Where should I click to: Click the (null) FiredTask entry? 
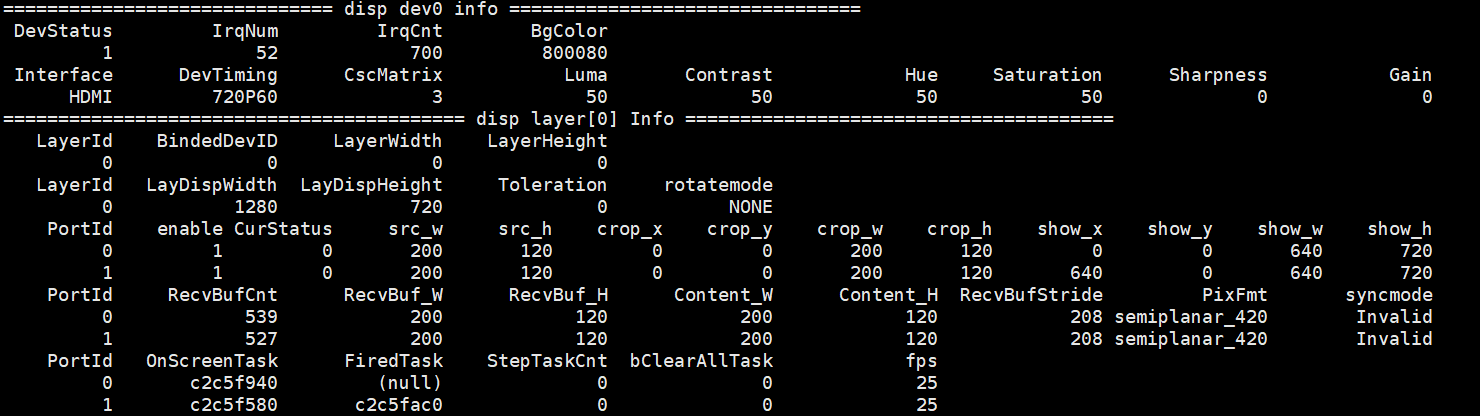coord(409,383)
